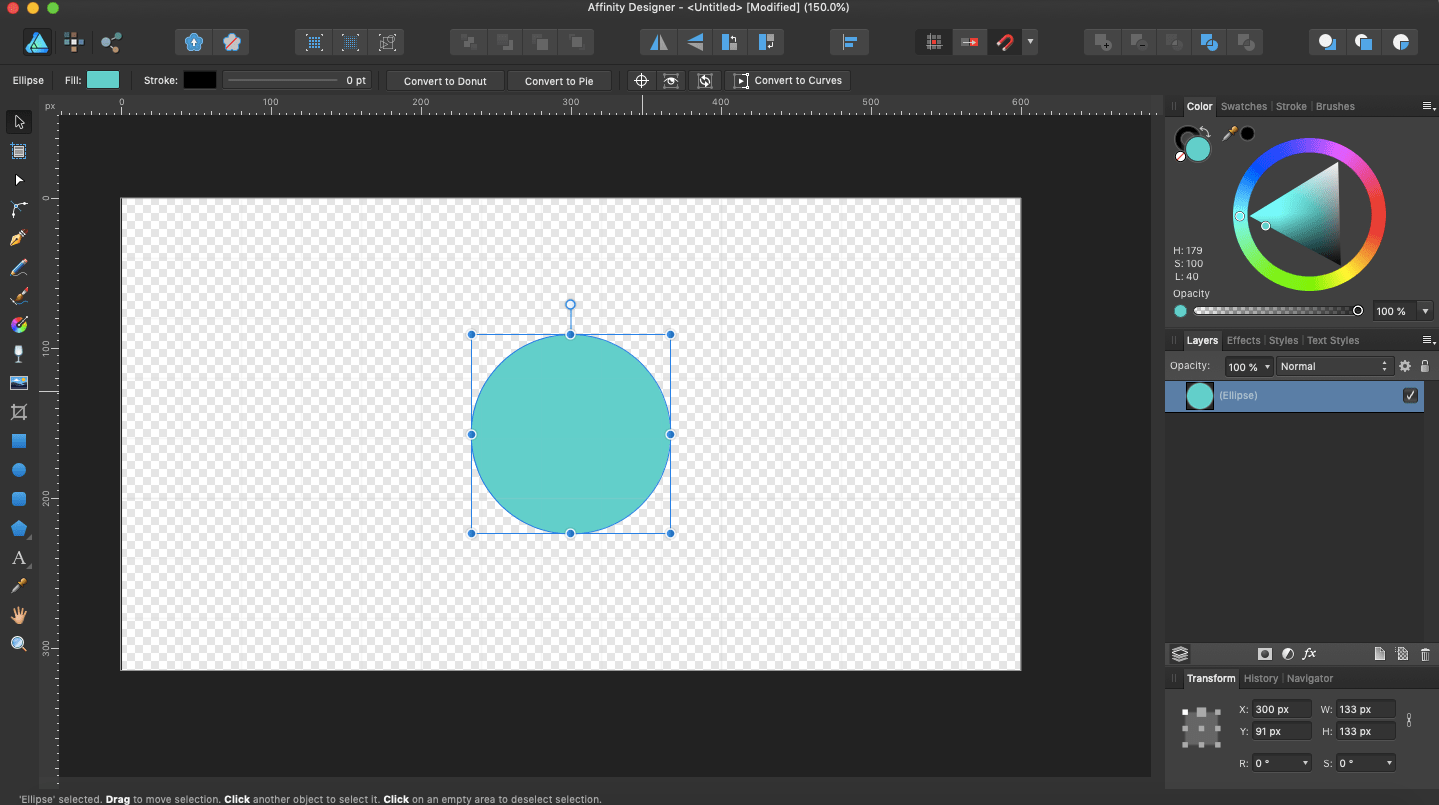Open the Alignment options icon
The height and width of the screenshot is (805, 1439).
pos(849,42)
